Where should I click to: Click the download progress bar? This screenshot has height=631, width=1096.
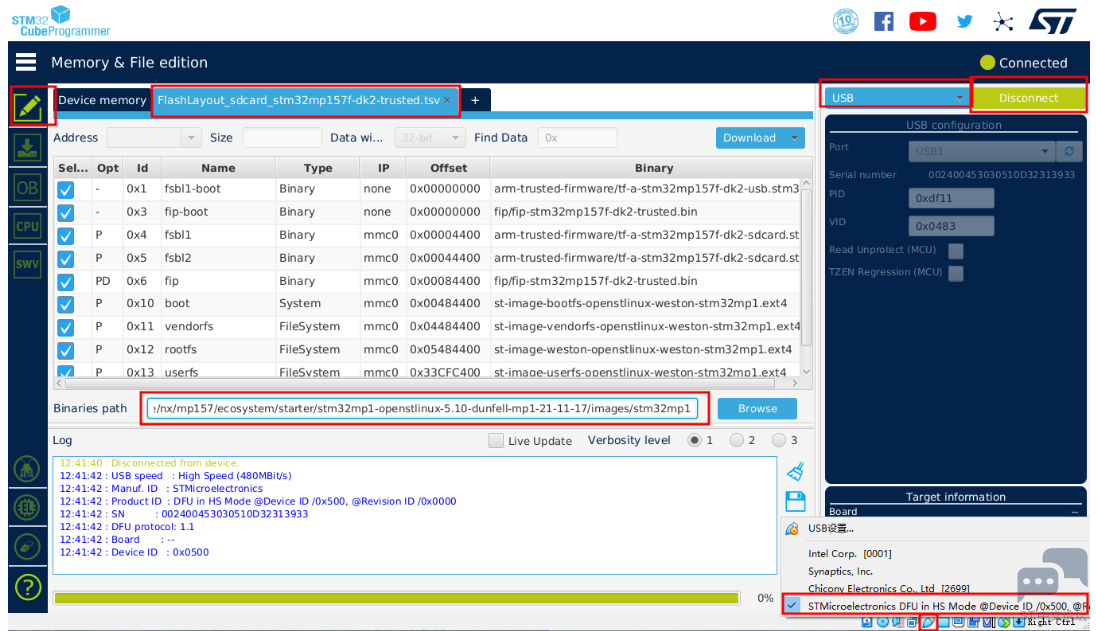[396, 598]
